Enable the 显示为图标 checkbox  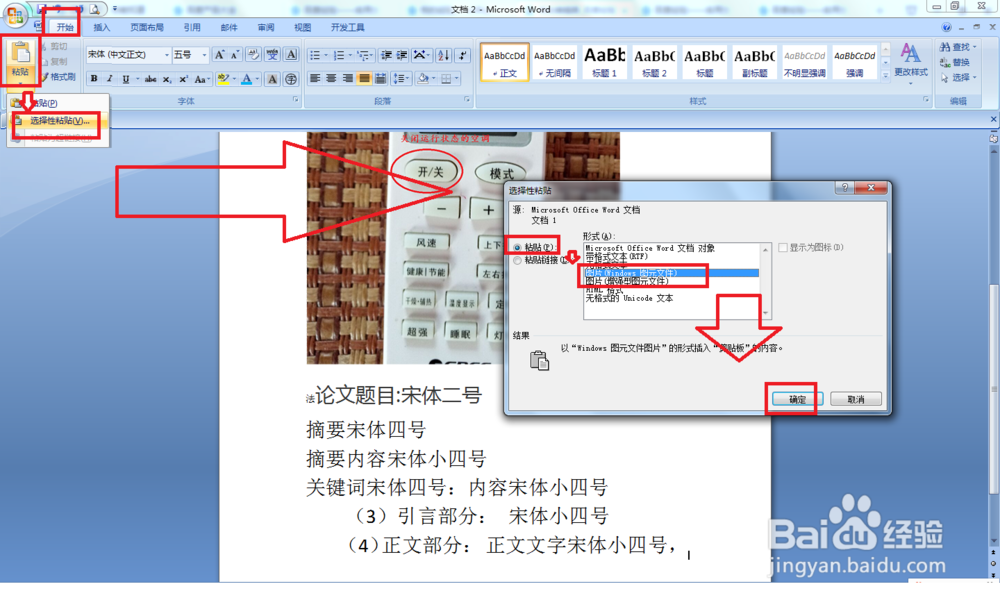point(783,247)
